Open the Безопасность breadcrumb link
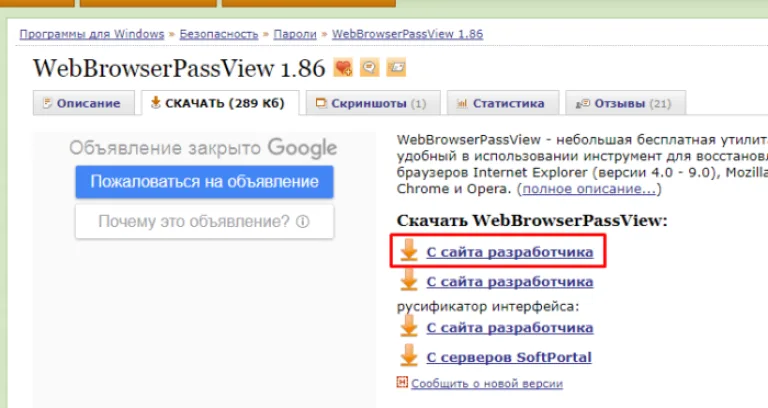This screenshot has height=408, width=768. 218,34
